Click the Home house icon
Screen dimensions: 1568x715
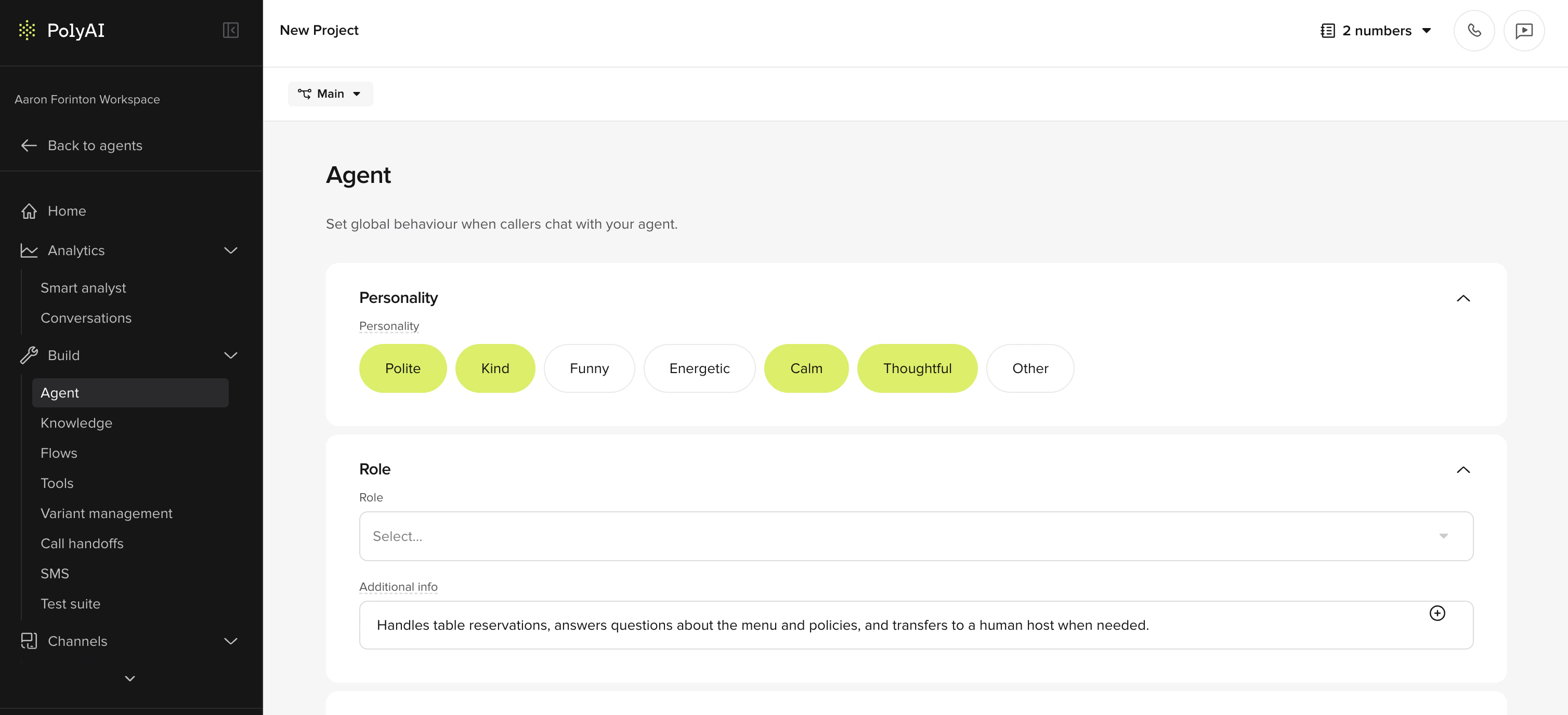pyautogui.click(x=29, y=211)
